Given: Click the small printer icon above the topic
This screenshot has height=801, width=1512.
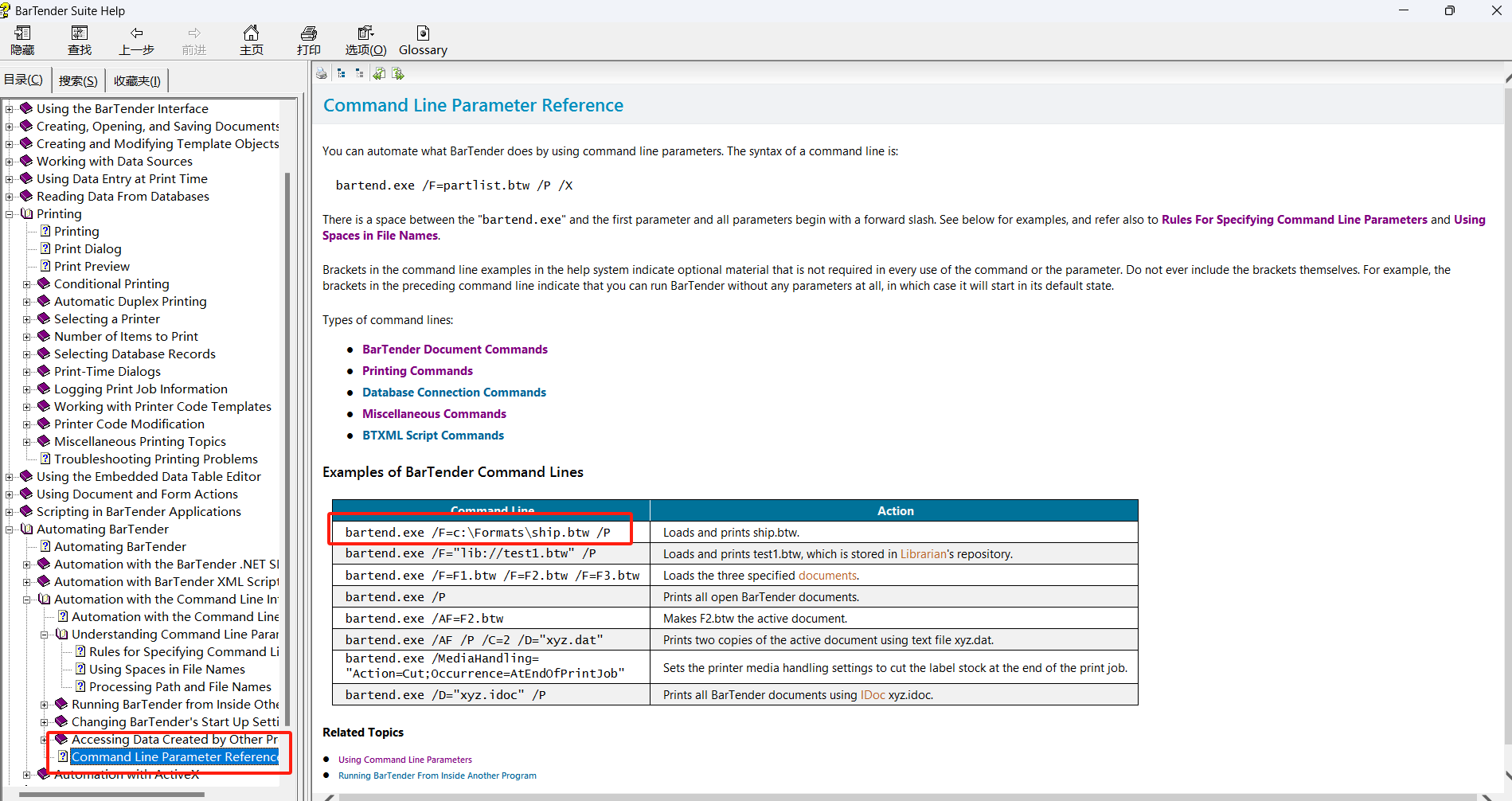Looking at the screenshot, I should [322, 74].
